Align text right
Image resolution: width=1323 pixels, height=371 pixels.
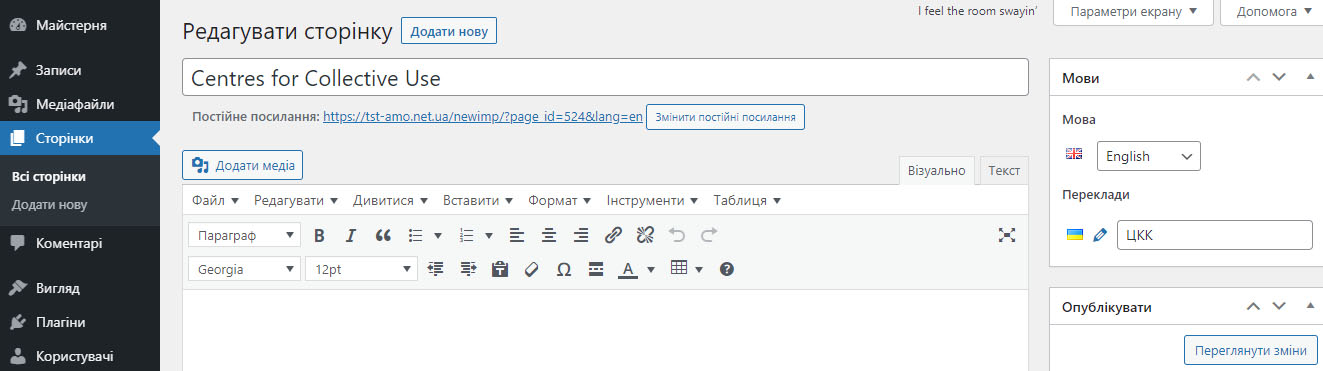coord(581,236)
